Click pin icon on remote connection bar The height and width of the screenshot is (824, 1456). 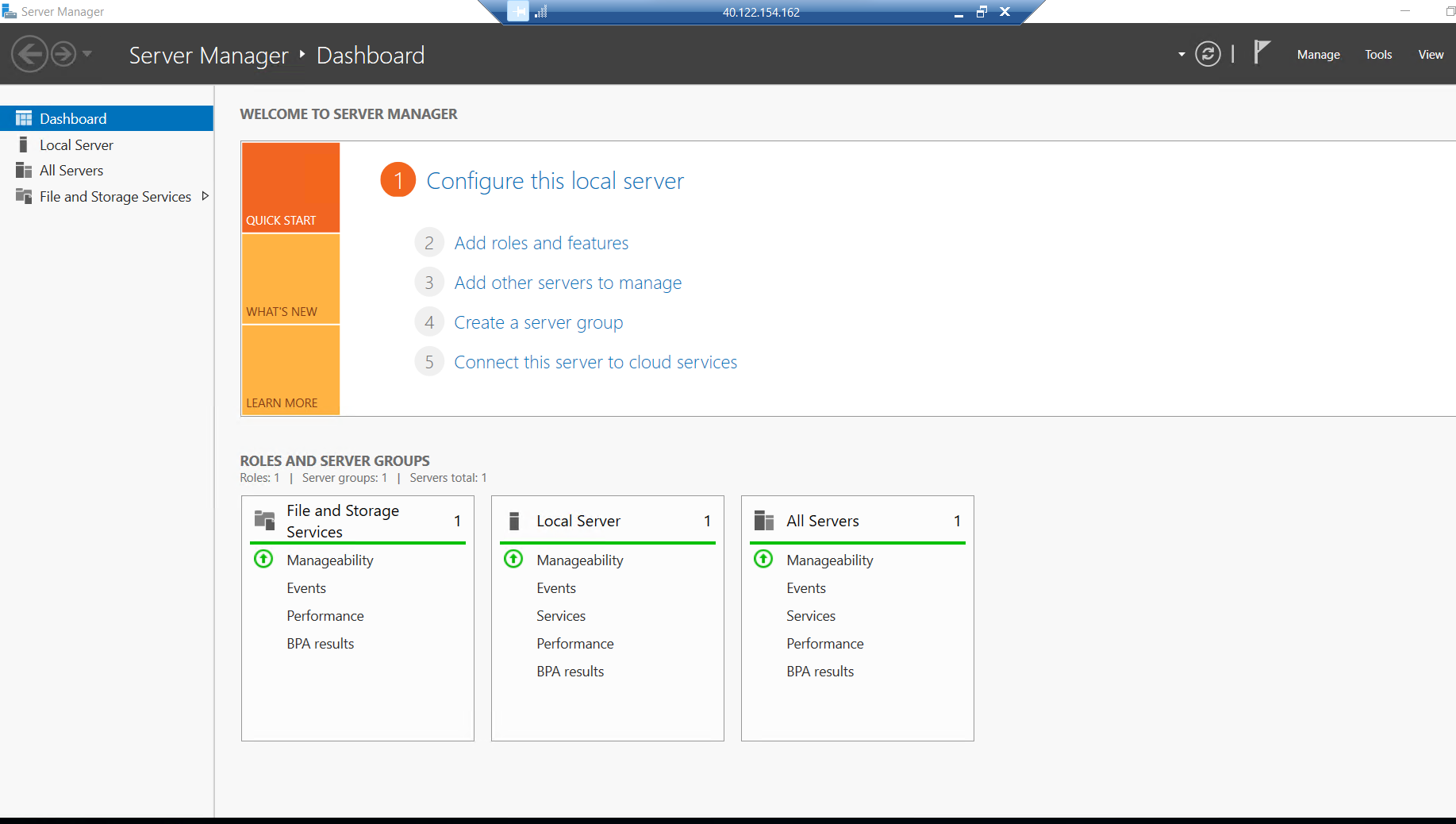click(518, 11)
